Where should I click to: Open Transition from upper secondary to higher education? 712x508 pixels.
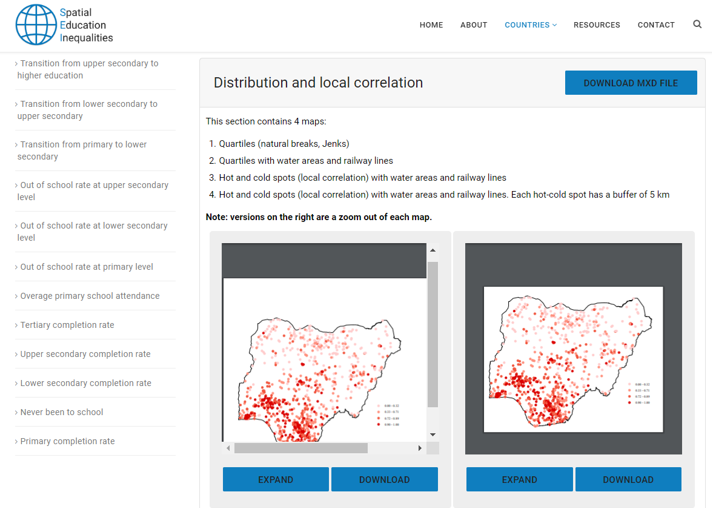(88, 69)
